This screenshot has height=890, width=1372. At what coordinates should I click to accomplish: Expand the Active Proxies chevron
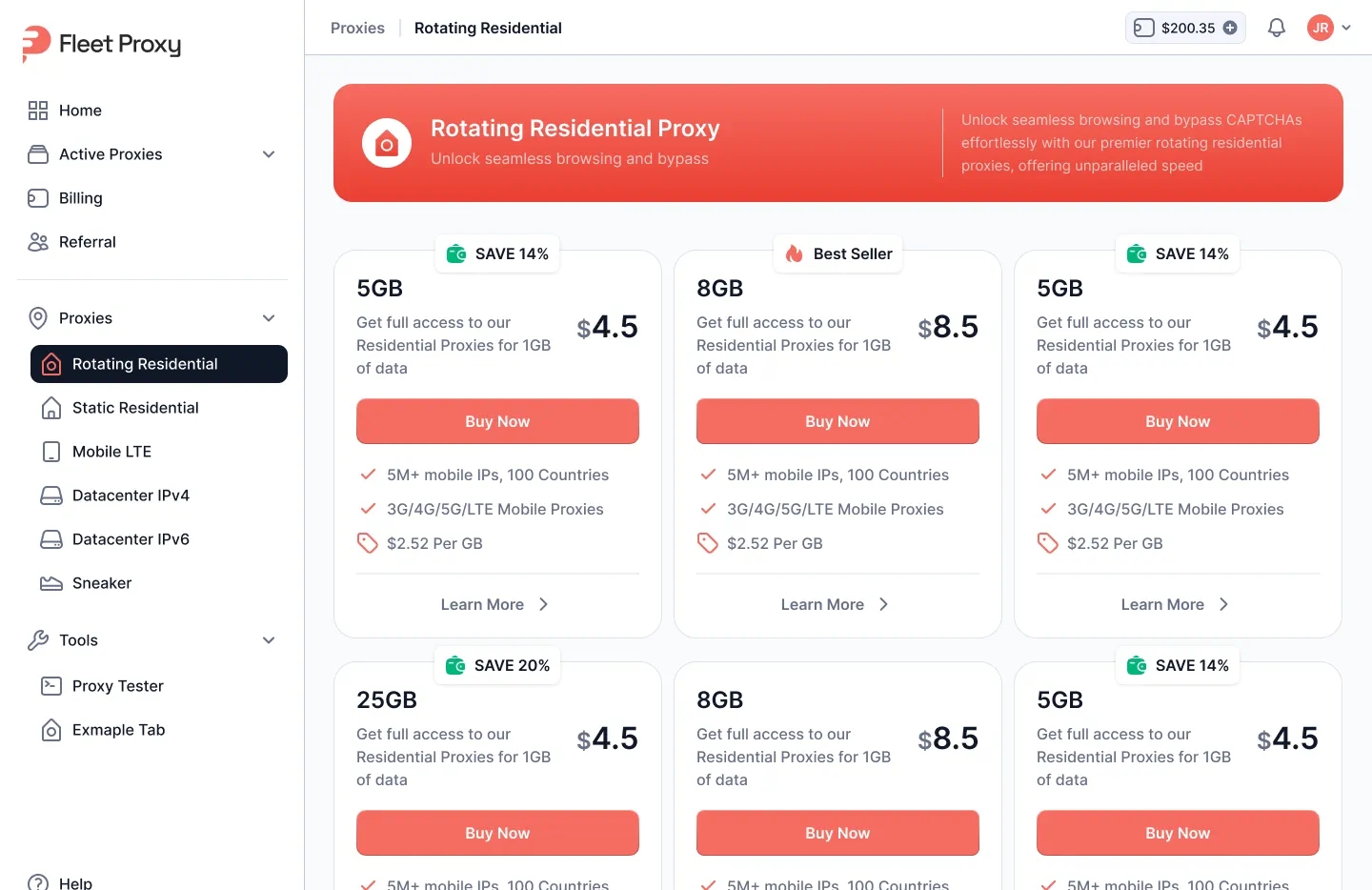coord(269,154)
